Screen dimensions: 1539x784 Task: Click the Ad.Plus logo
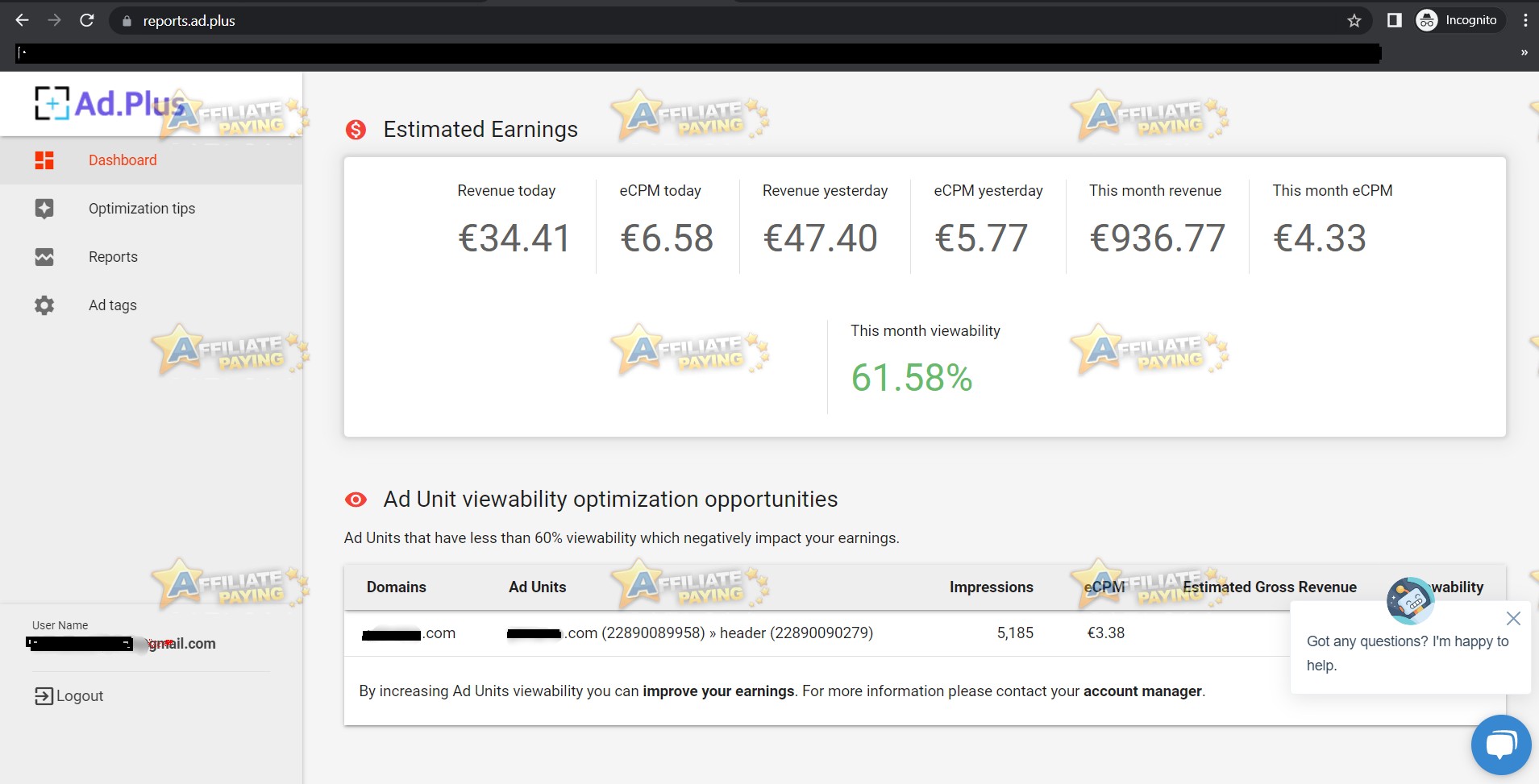pyautogui.click(x=110, y=103)
